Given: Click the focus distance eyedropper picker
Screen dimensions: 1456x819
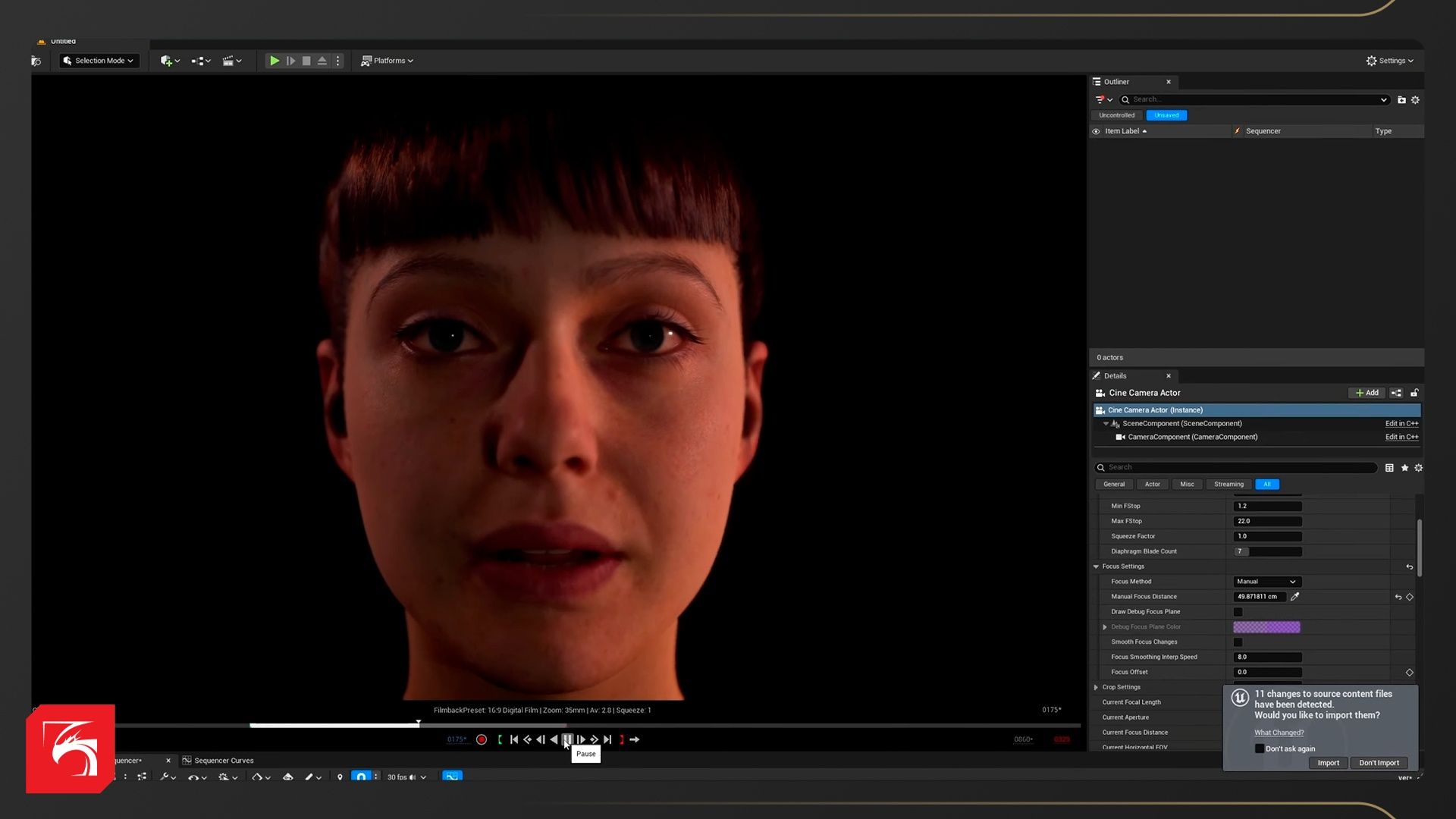Looking at the screenshot, I should point(1295,597).
